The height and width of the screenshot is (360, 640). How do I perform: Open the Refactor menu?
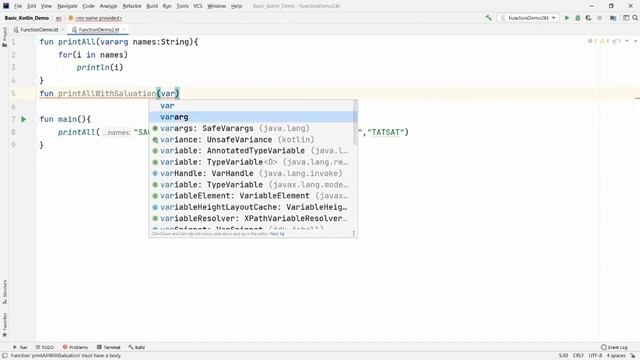pos(132,6)
